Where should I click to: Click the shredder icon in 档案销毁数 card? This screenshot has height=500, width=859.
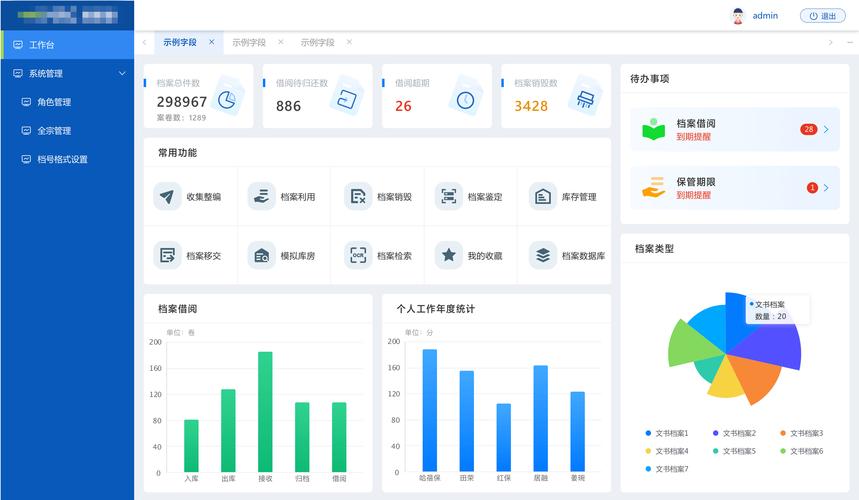click(x=585, y=99)
